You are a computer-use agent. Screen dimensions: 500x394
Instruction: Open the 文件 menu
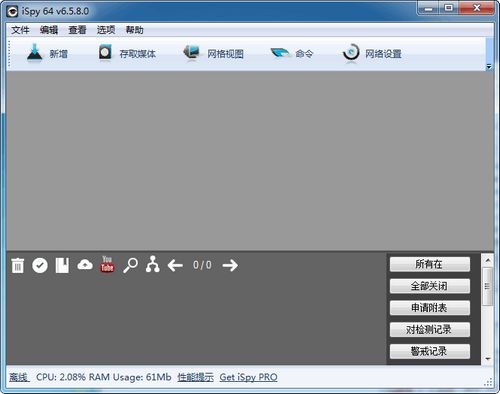tap(20, 30)
